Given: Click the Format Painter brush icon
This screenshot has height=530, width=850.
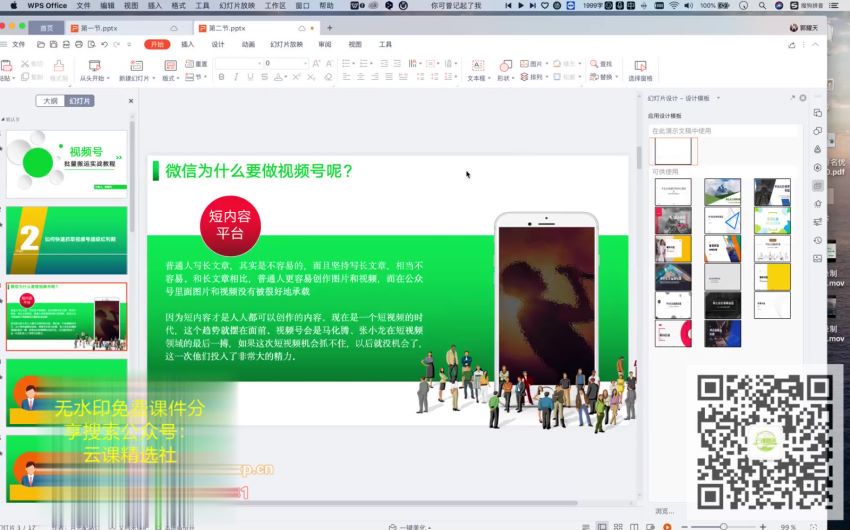Looking at the screenshot, I should (x=59, y=66).
